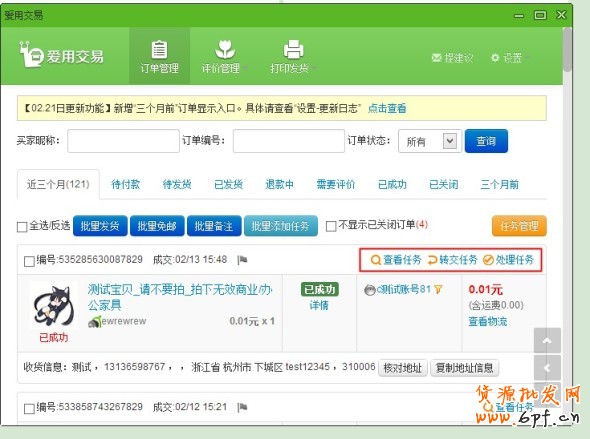Enable 不显示已关闭订单 checkbox
Screen dimensions: 590x439
click(331, 226)
